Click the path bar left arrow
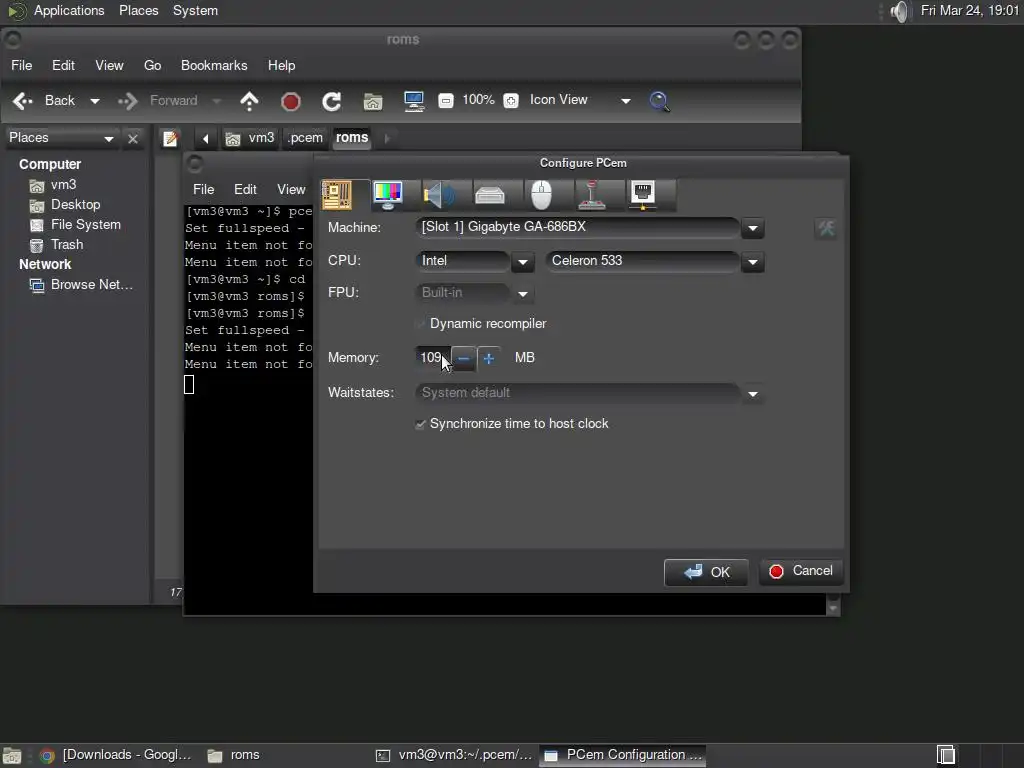Viewport: 1024px width, 768px height. [x=205, y=138]
